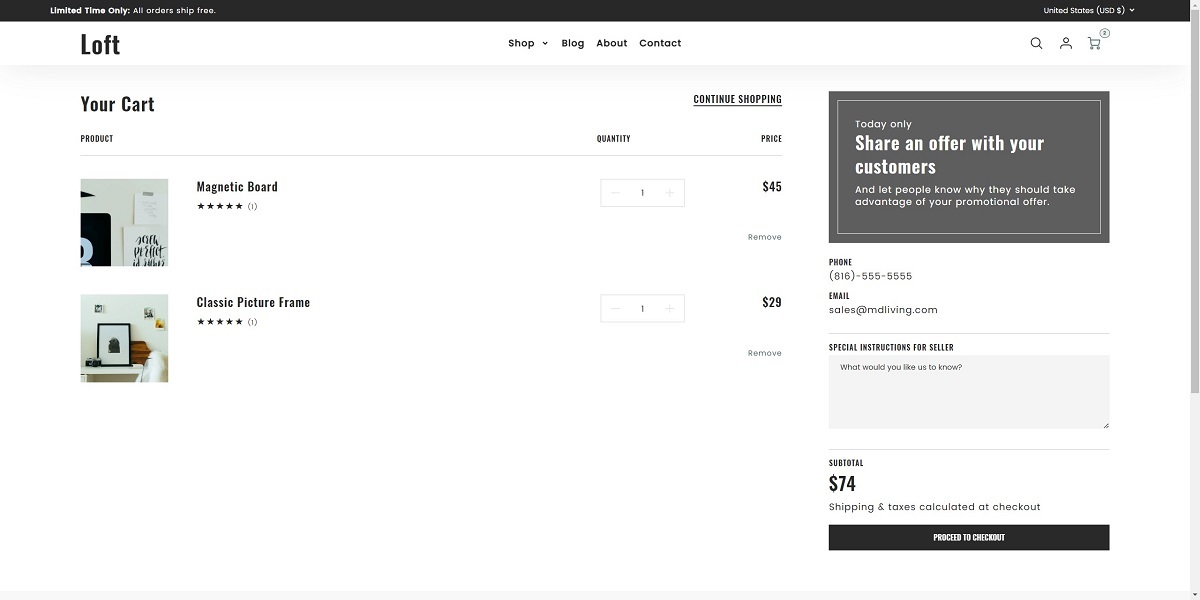Click the Loft store logo

coord(99,43)
